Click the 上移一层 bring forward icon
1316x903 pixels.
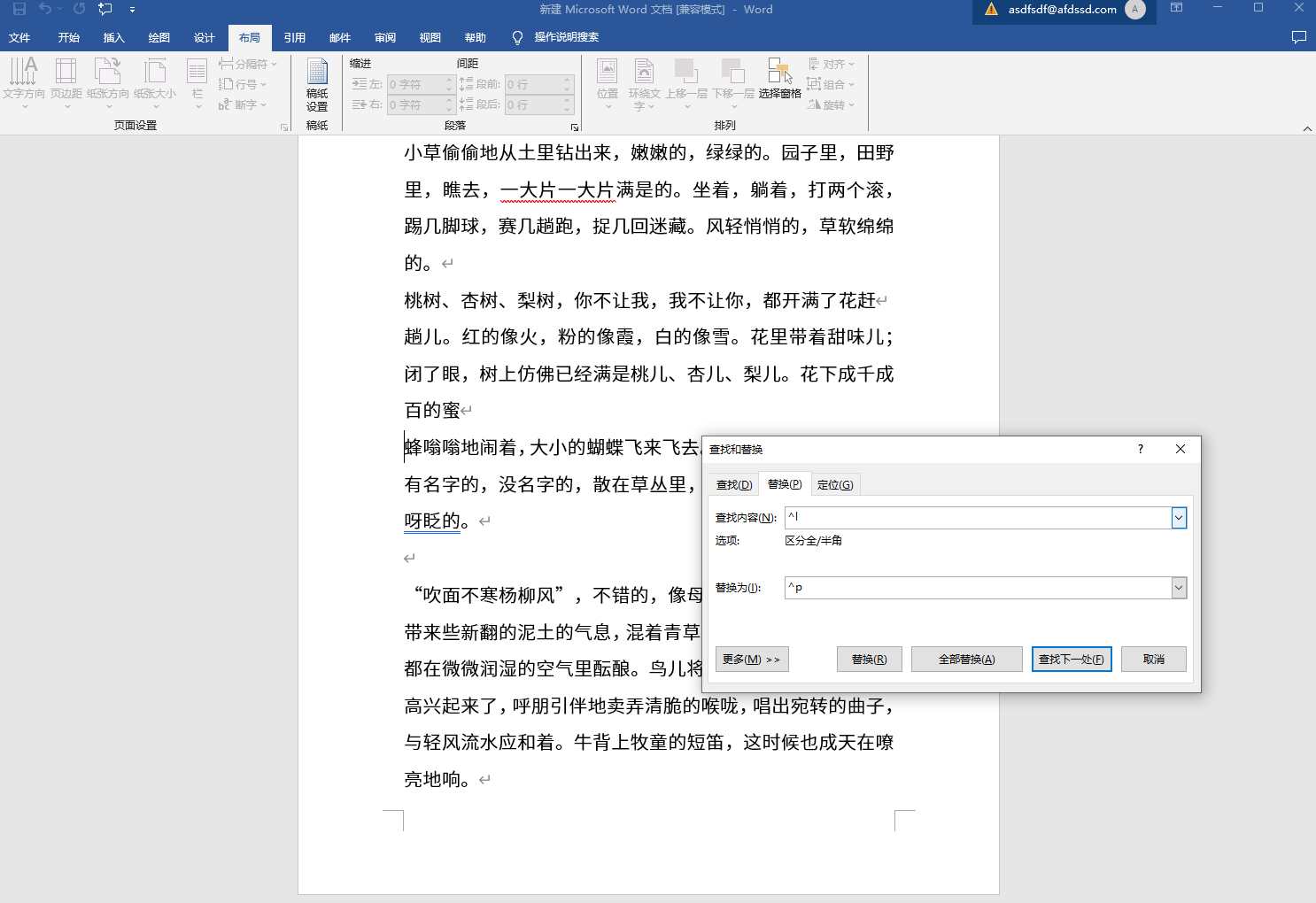click(686, 71)
